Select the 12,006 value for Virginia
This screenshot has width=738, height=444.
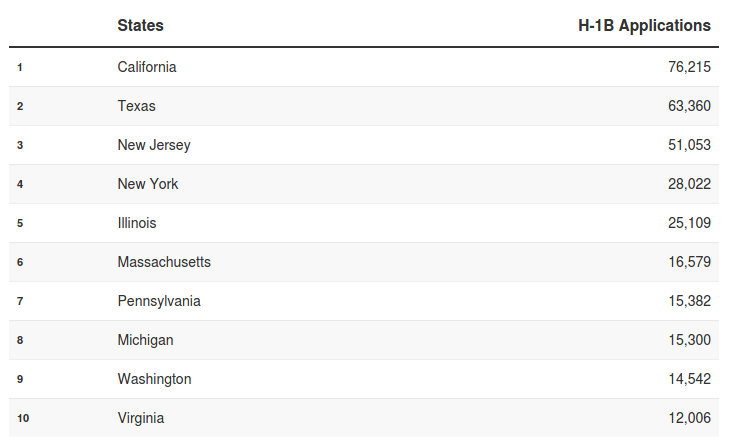point(689,418)
